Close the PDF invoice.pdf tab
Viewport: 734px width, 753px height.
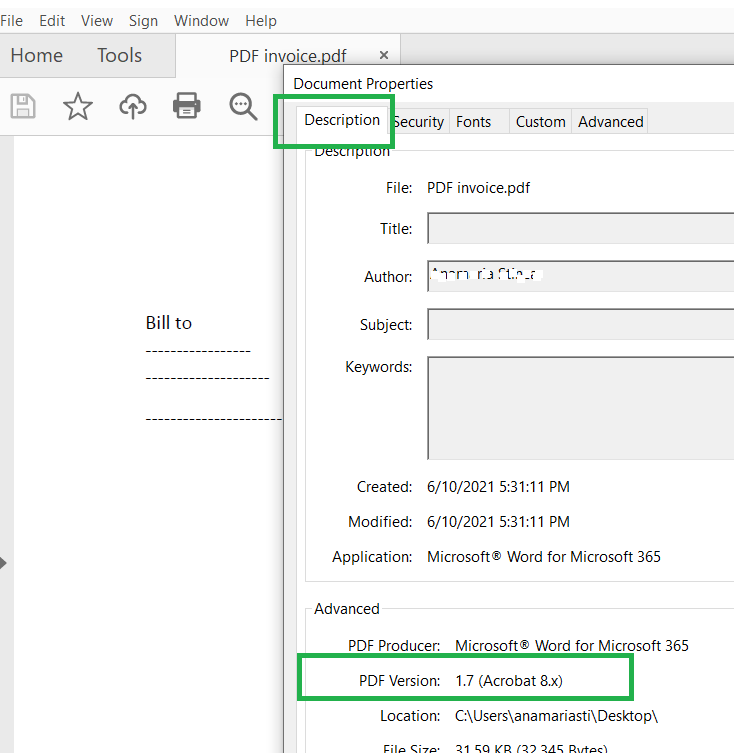[384, 55]
